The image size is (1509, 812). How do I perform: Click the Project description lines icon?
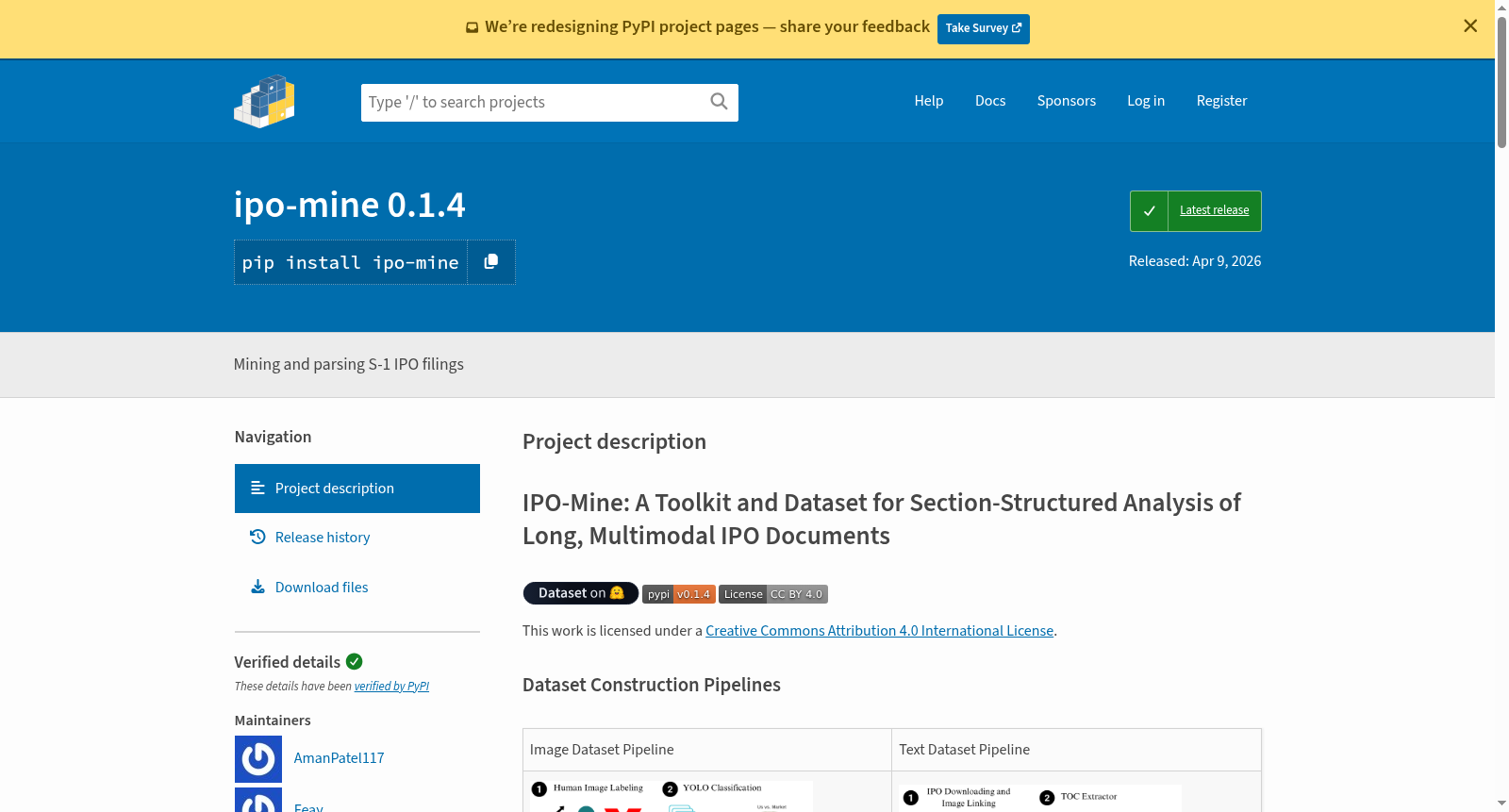click(257, 488)
